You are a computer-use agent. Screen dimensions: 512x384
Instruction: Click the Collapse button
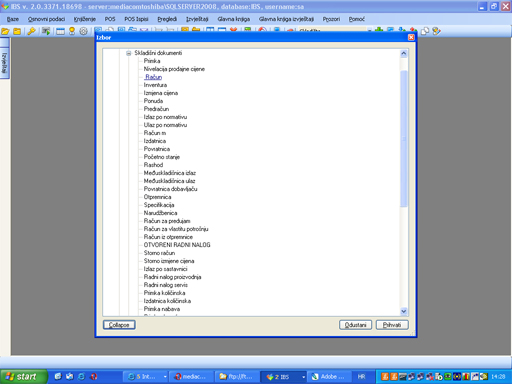(x=119, y=325)
